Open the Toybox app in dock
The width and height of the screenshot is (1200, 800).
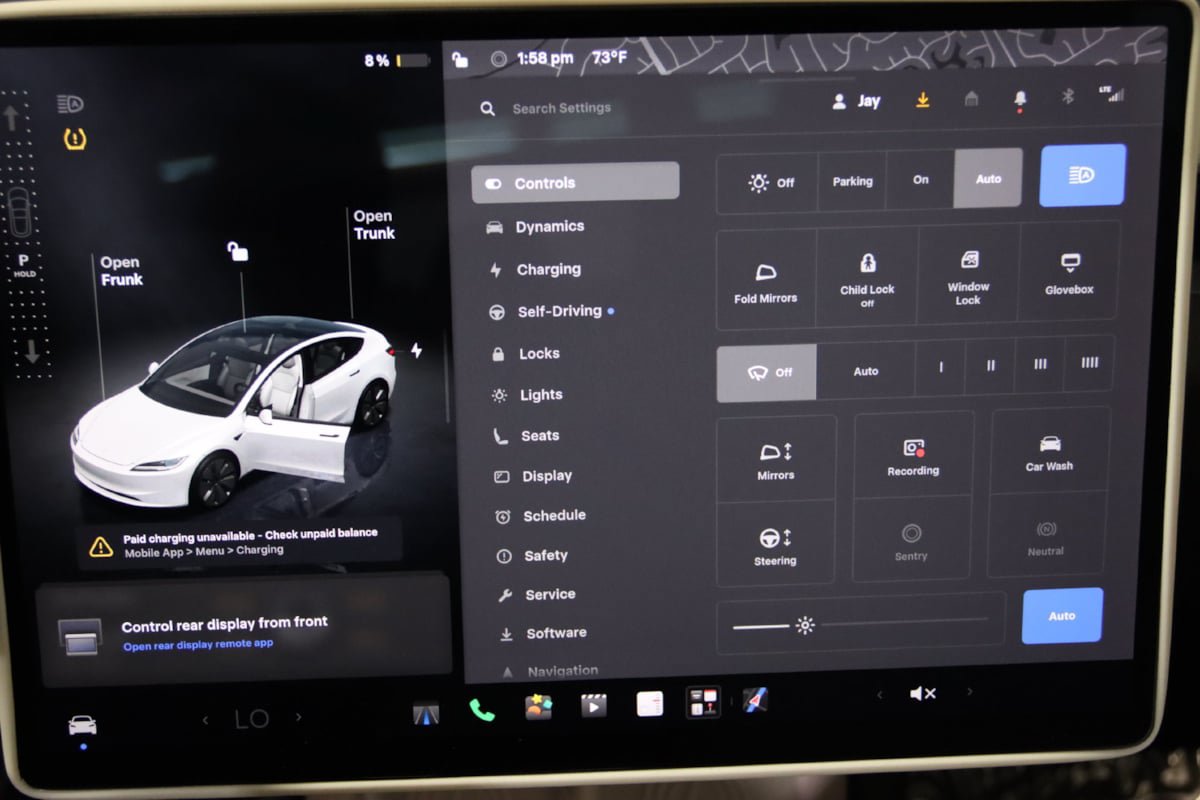538,707
